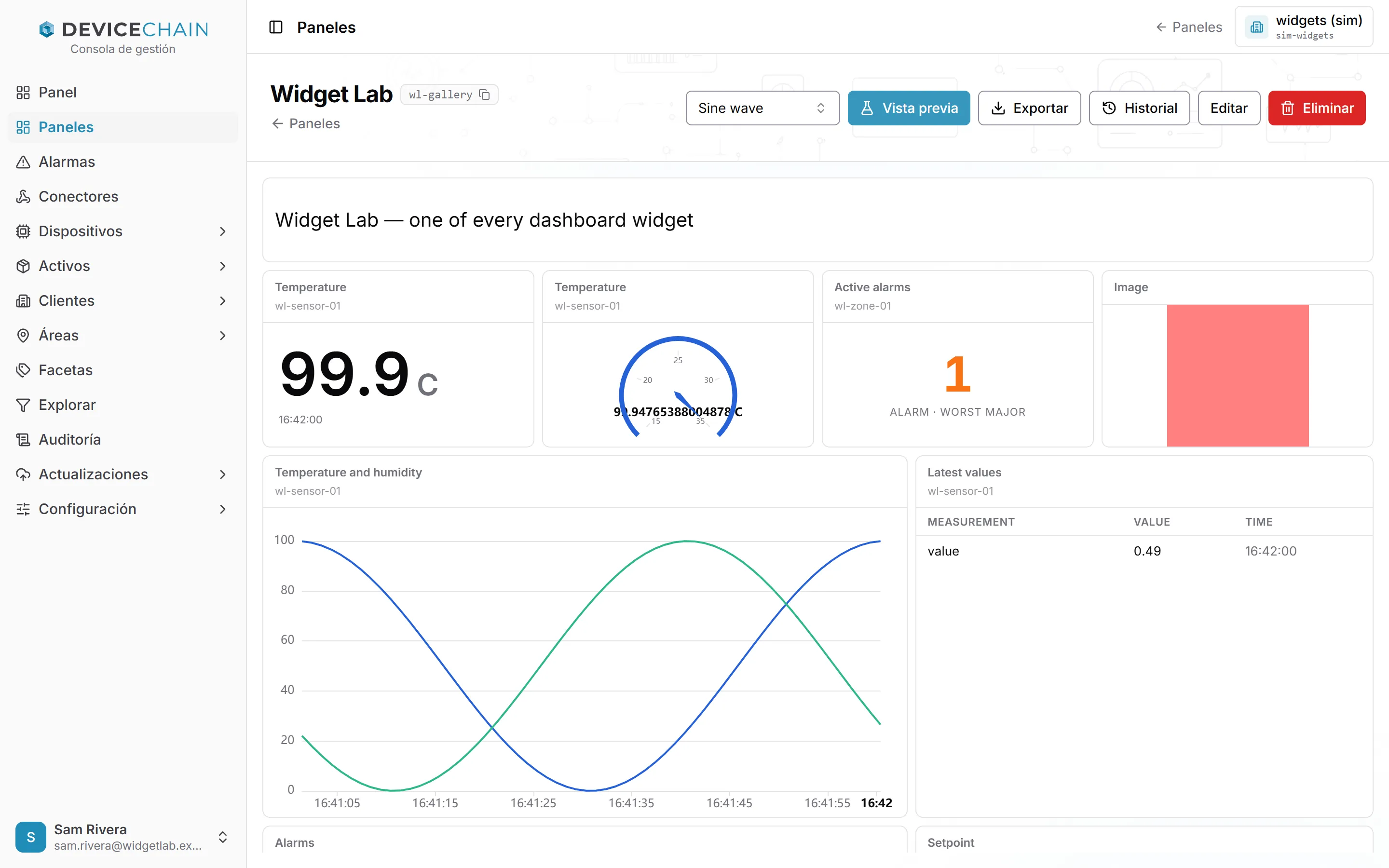Open Conectores in the sidebar
The height and width of the screenshot is (868, 1389).
coord(123,196)
